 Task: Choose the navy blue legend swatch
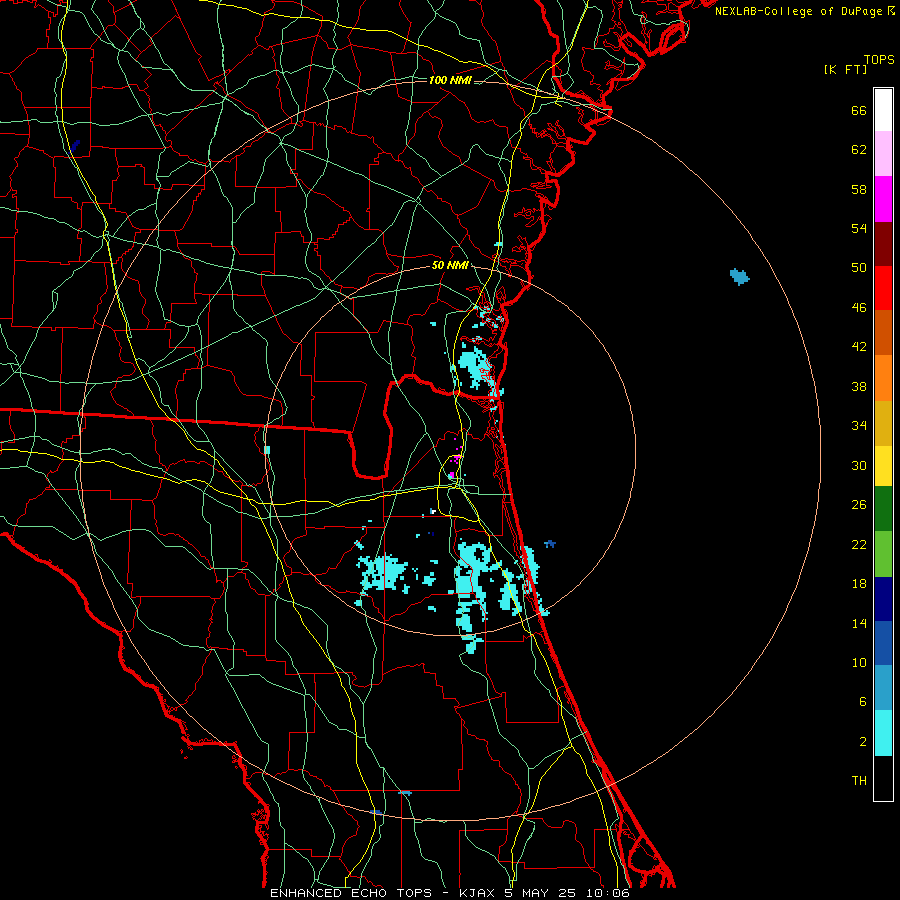coord(883,599)
